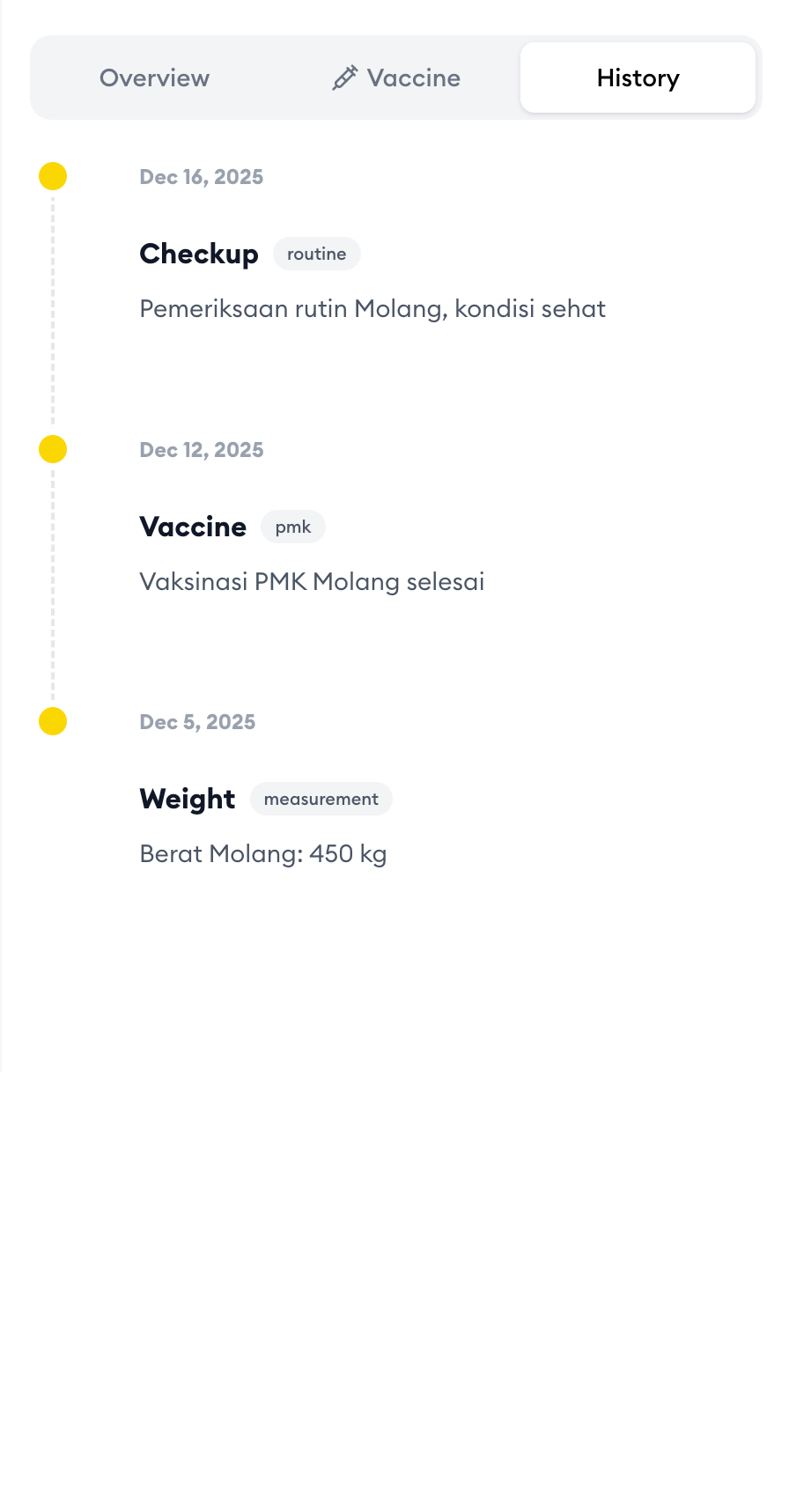Click the pmk tag badge
The image size is (789, 1512).
click(293, 527)
